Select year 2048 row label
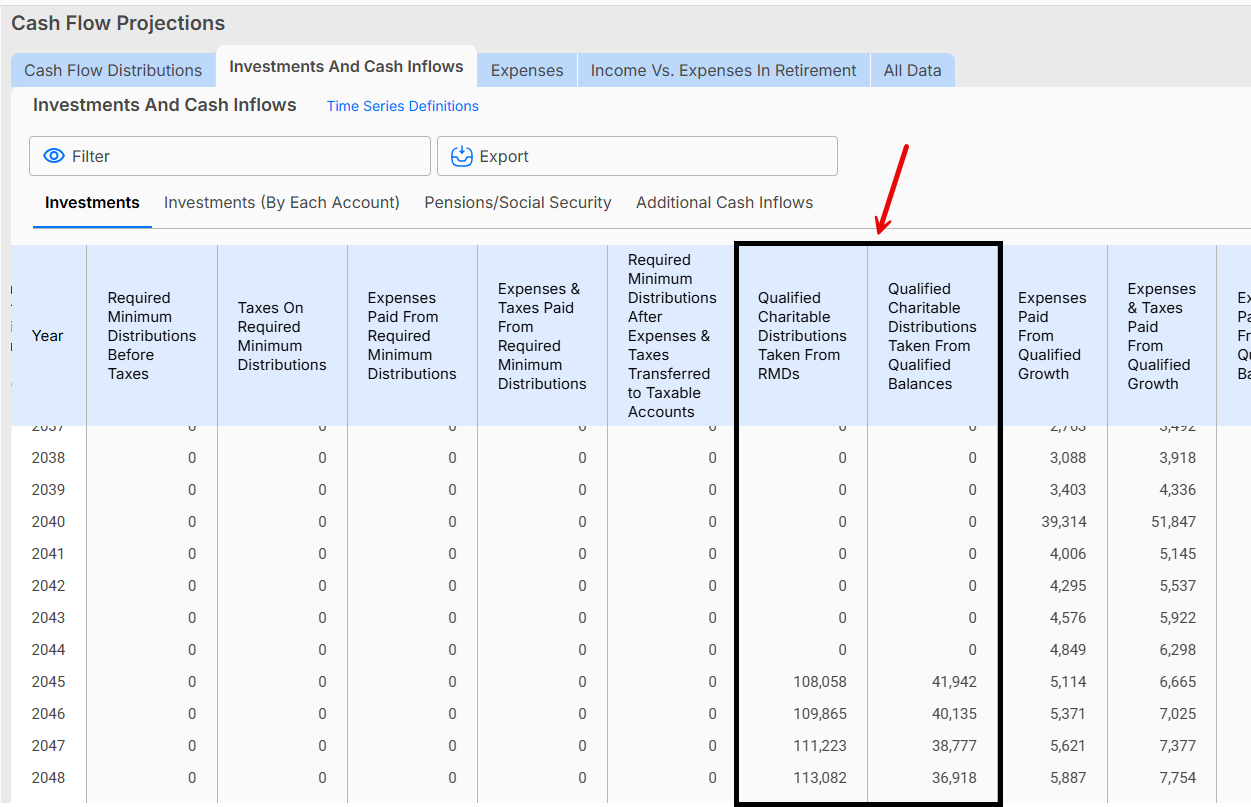This screenshot has height=807, width=1251. click(x=48, y=778)
